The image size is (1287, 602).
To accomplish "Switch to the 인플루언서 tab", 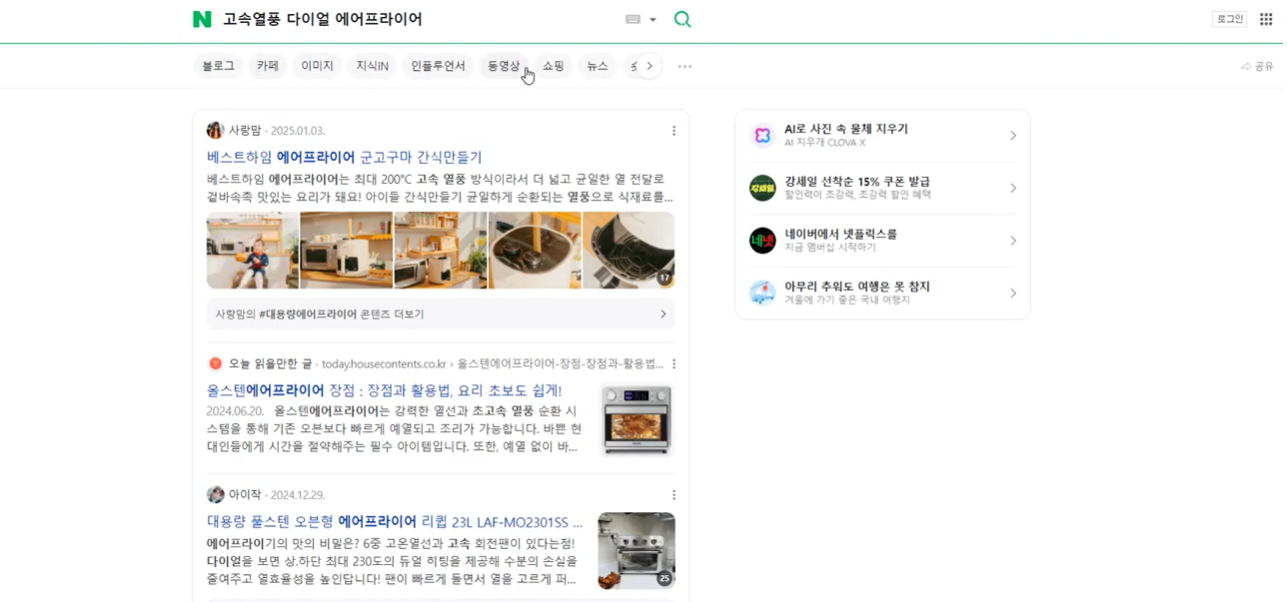I will tap(438, 66).
